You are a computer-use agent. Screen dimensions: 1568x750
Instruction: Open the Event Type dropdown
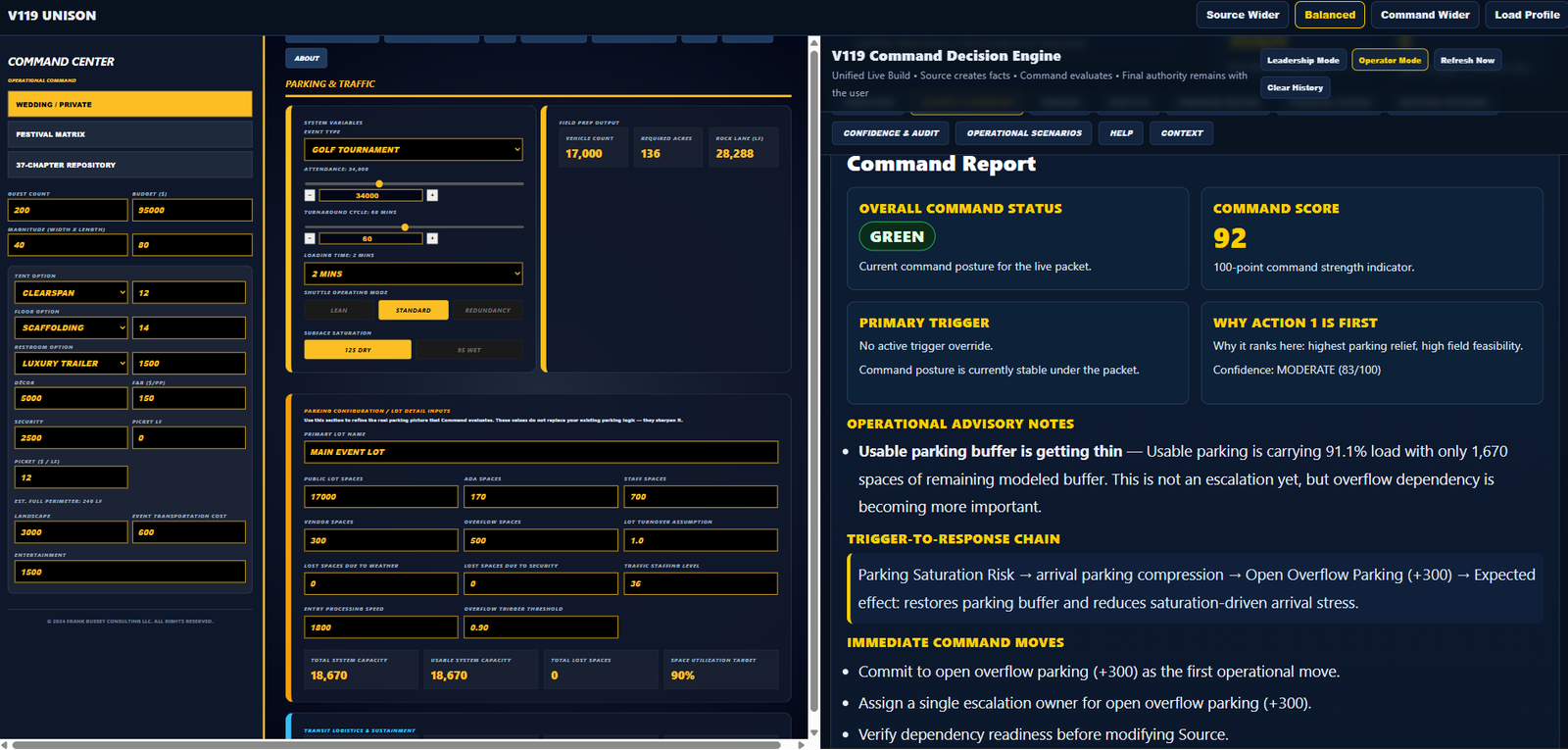pyautogui.click(x=414, y=149)
